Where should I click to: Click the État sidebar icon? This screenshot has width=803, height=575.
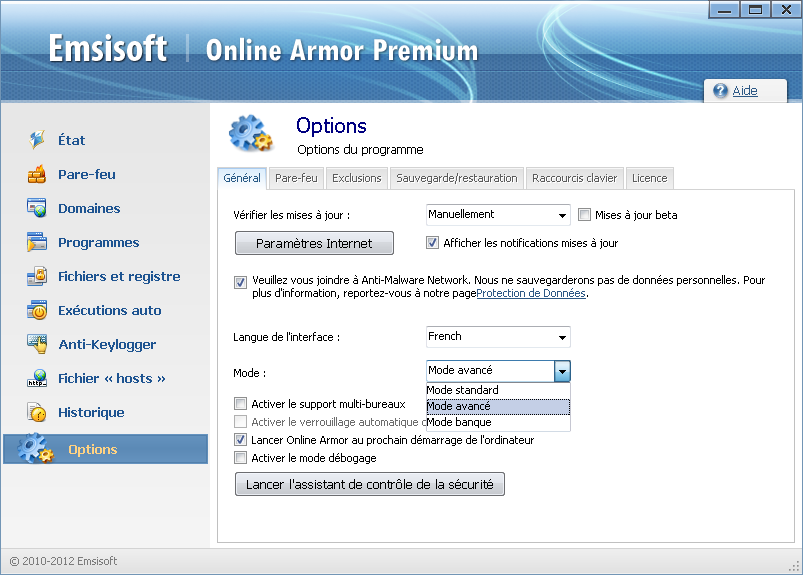pyautogui.click(x=37, y=140)
